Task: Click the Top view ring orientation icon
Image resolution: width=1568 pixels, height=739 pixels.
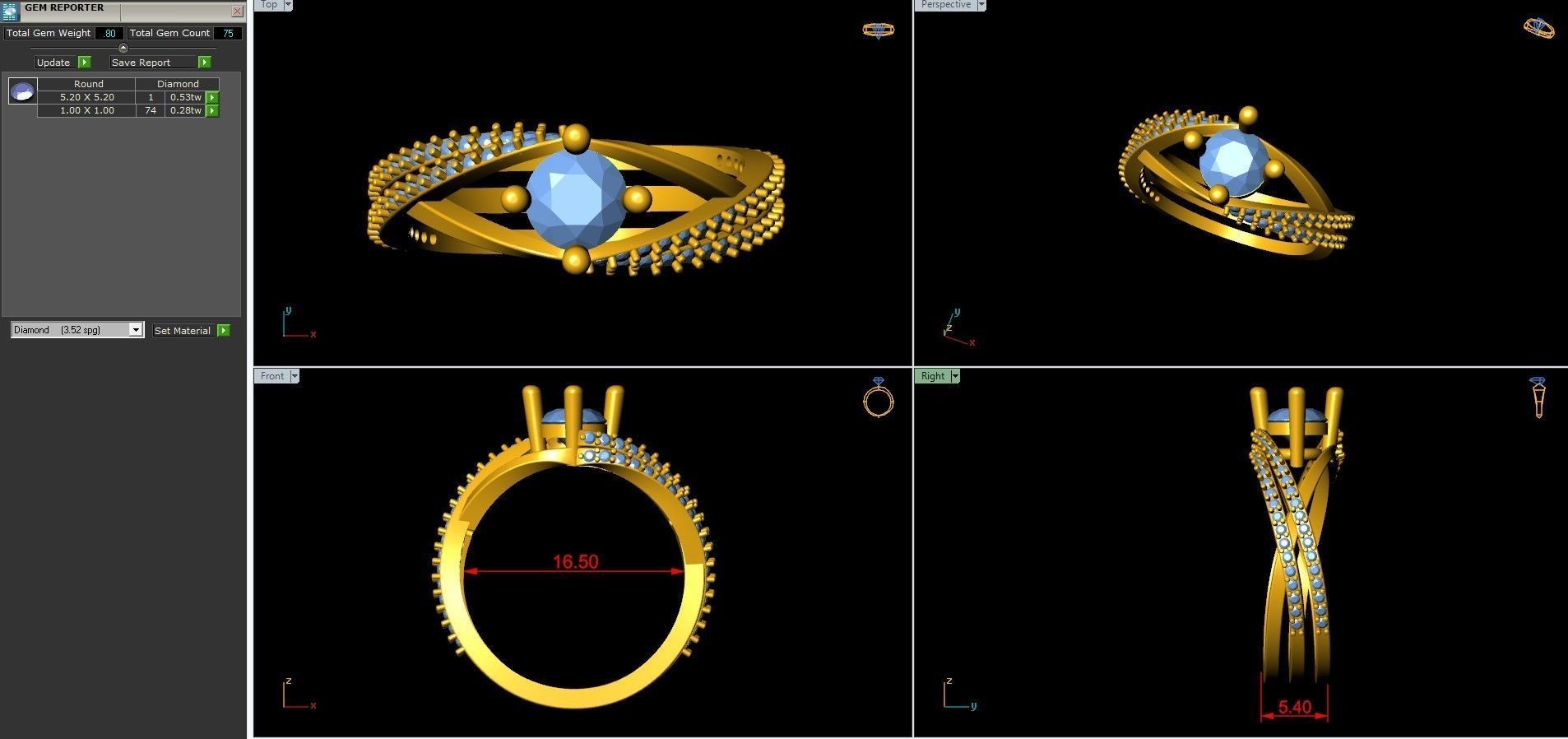Action: 878,30
